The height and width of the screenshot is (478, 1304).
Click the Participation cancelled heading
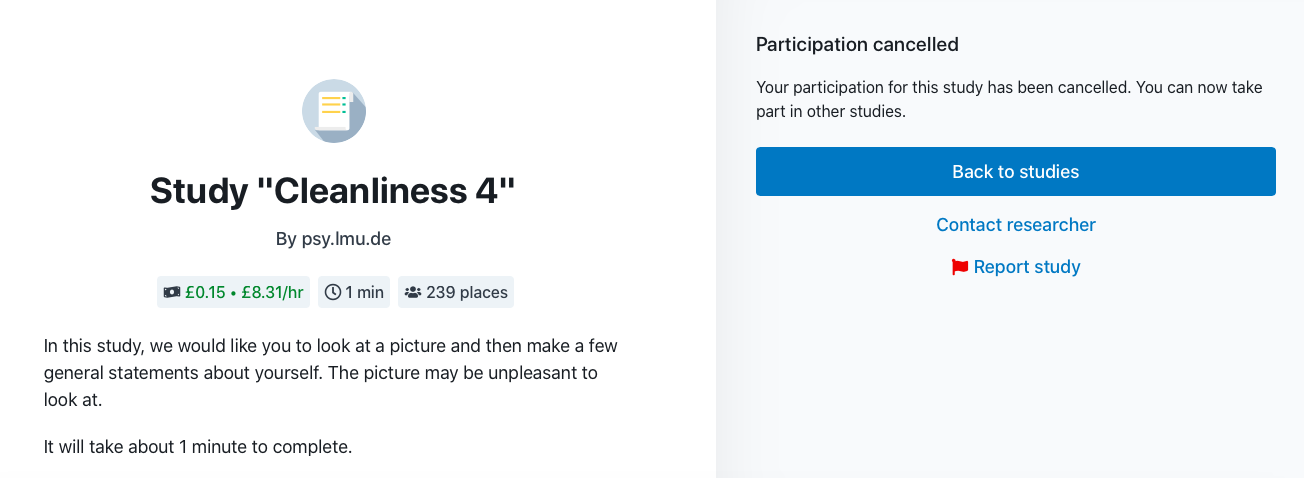857,44
